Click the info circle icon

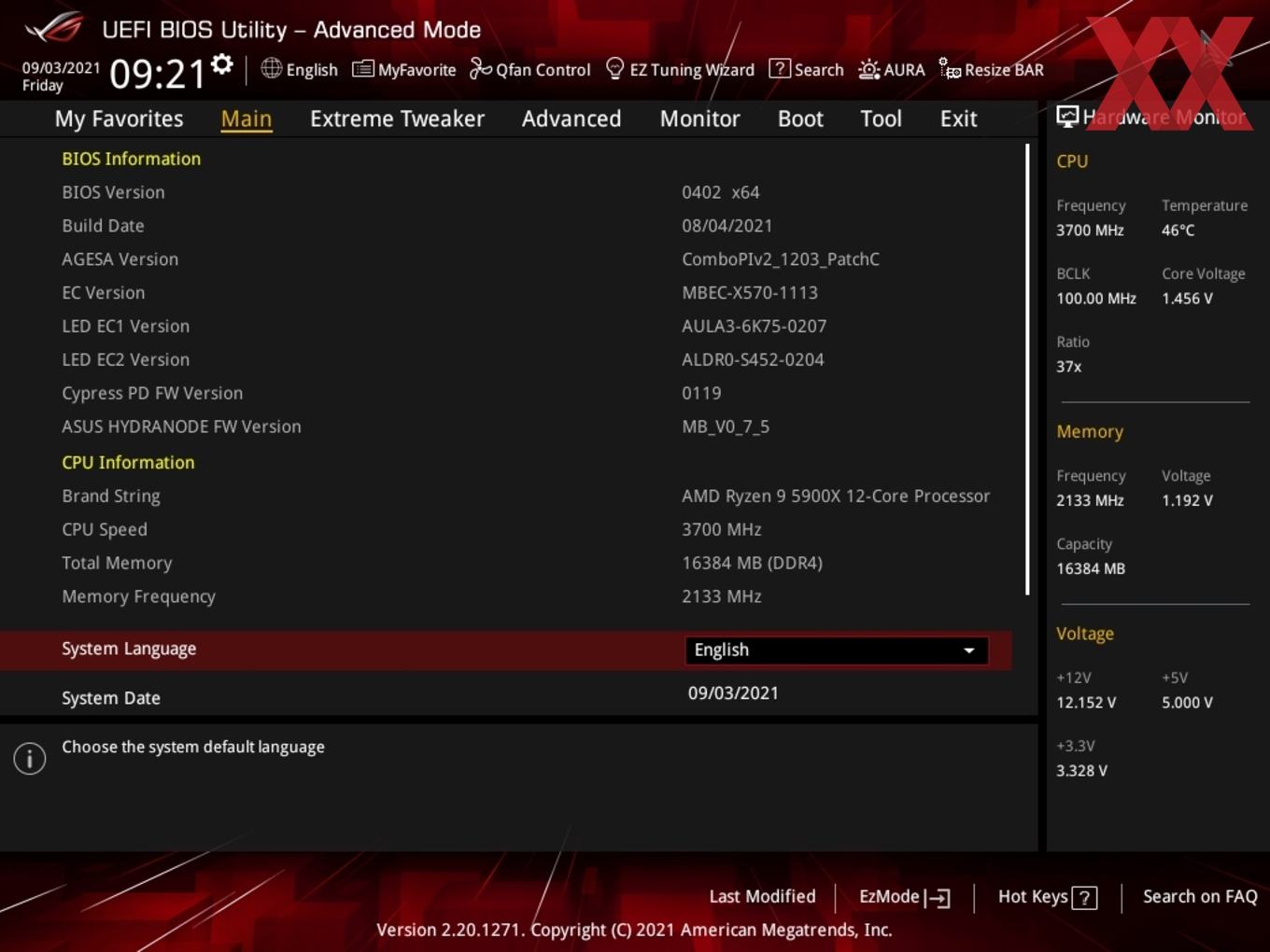[x=30, y=758]
